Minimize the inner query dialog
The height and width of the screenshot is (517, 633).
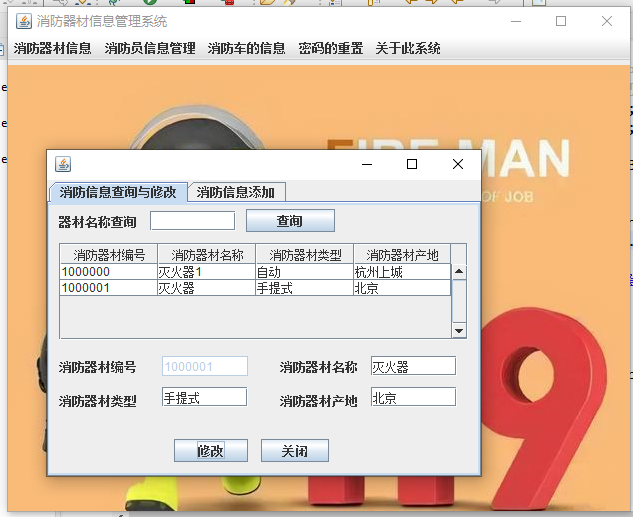[x=367, y=164]
